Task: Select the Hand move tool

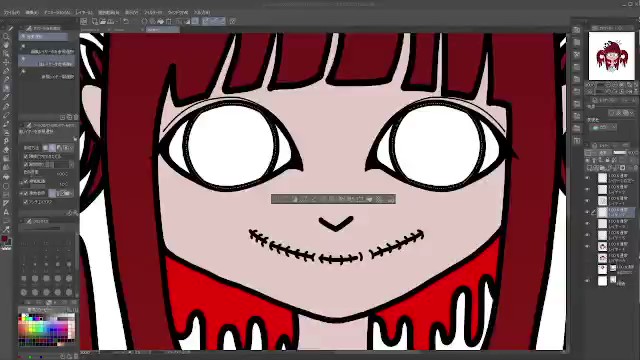Action: pyautogui.click(x=6, y=45)
